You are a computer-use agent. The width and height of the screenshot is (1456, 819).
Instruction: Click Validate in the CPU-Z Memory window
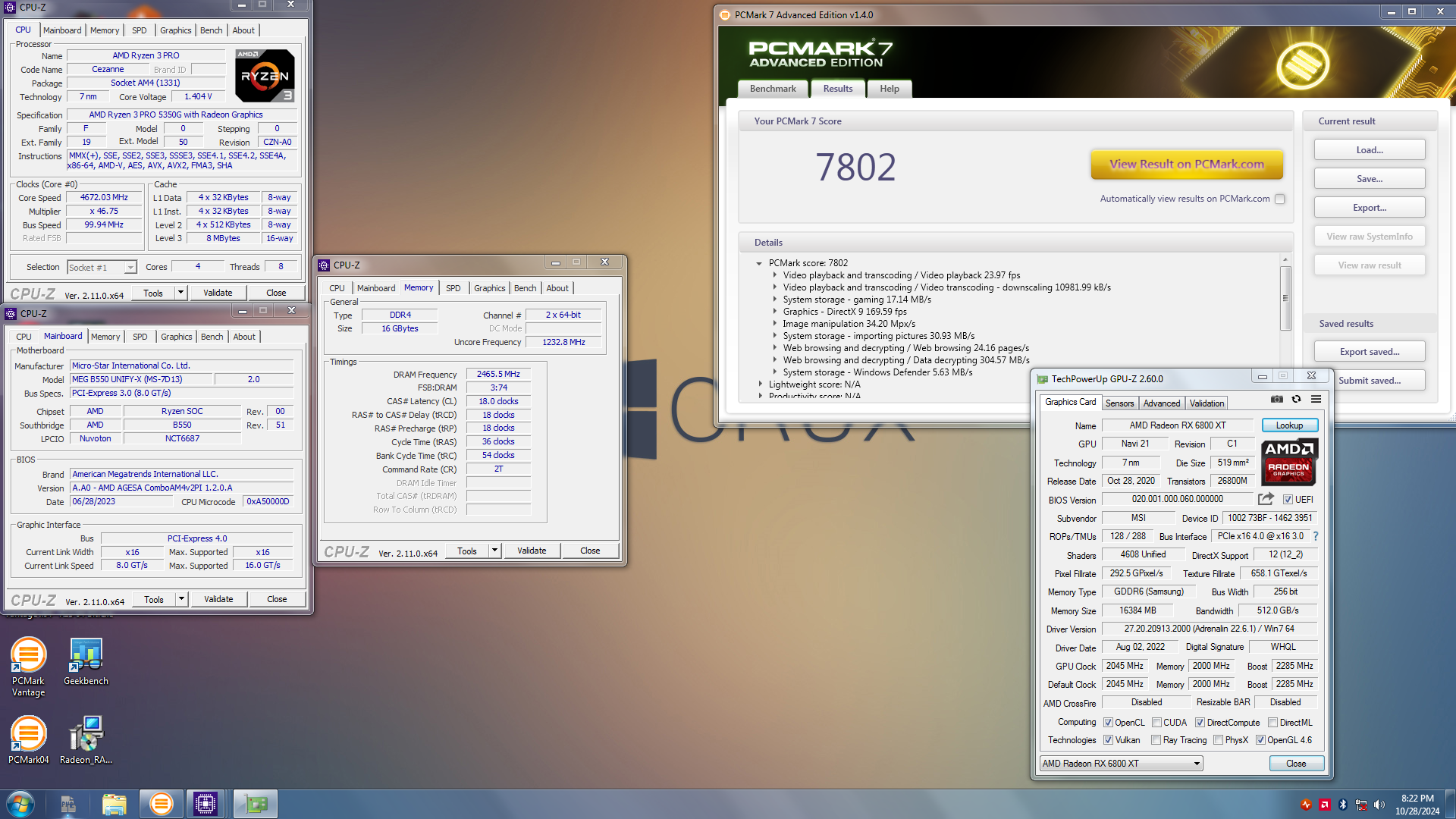click(532, 551)
